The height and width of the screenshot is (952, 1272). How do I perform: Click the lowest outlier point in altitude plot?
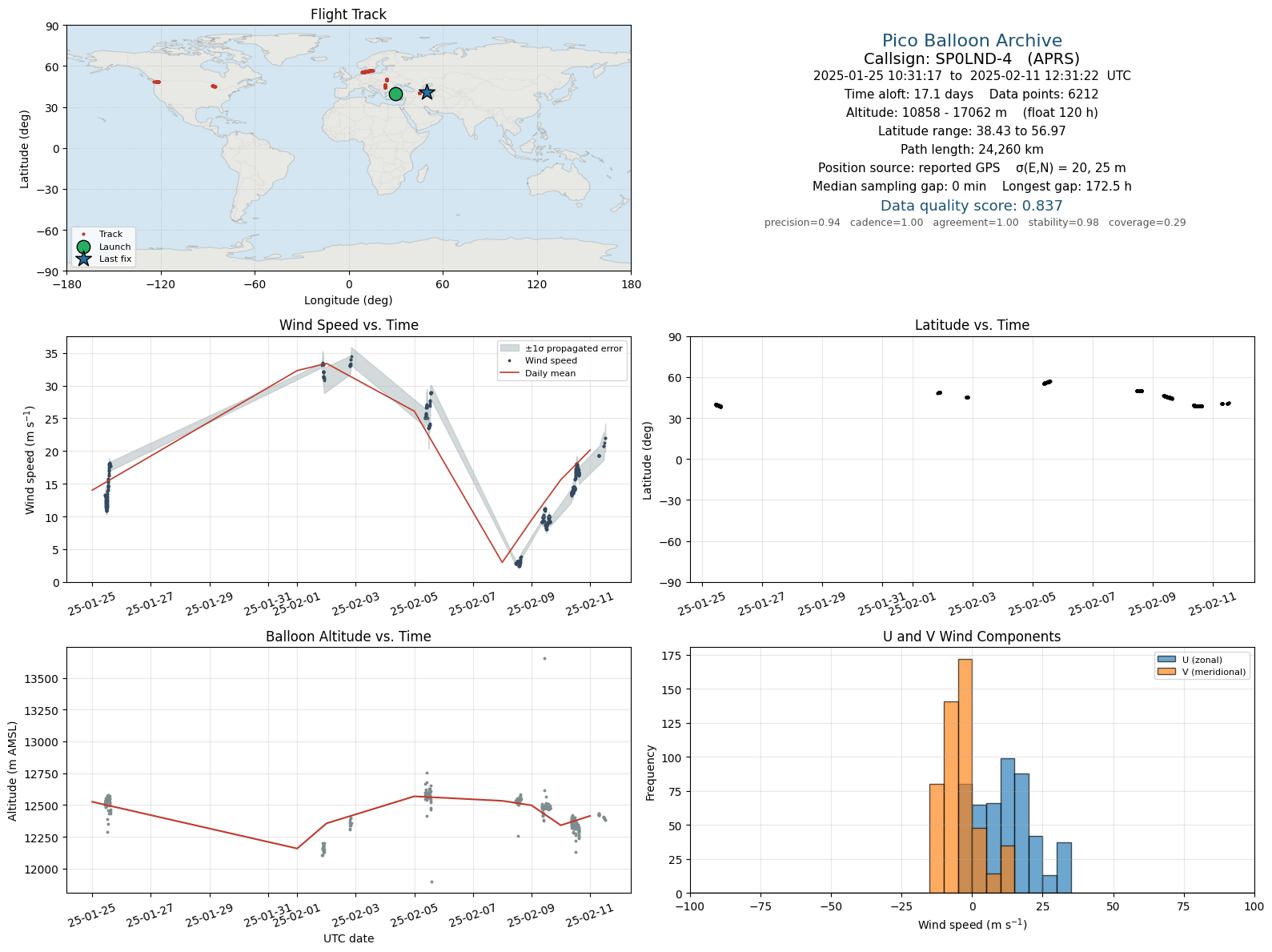[x=431, y=882]
